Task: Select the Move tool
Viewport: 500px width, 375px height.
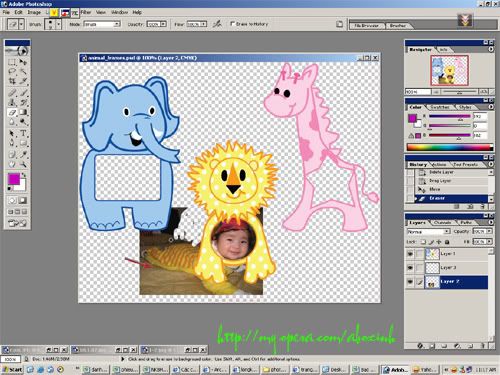Action: (x=23, y=62)
